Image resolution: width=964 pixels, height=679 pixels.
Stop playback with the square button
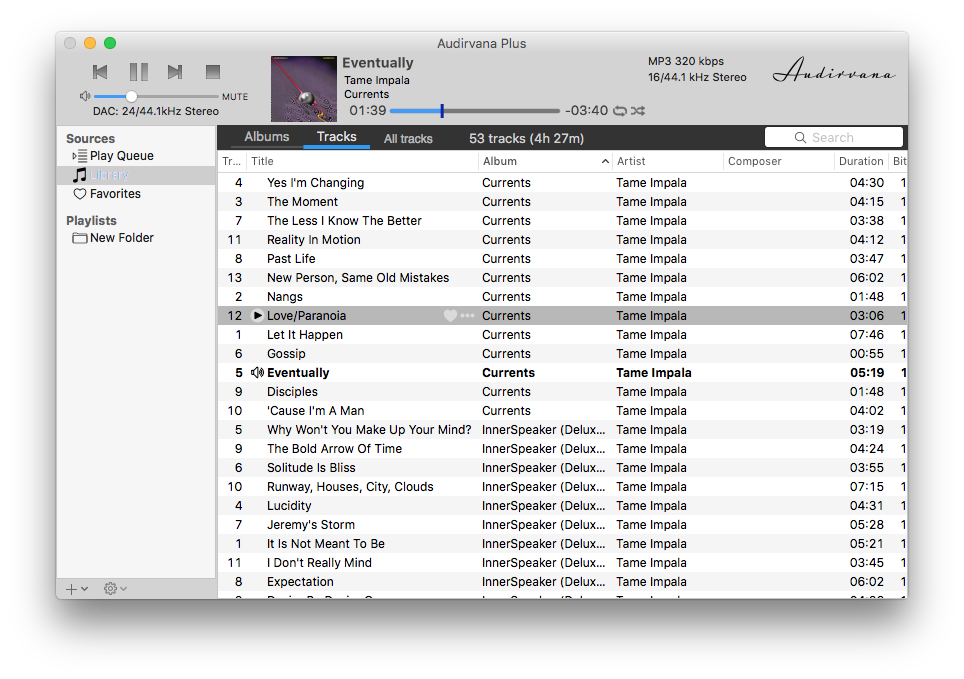pos(213,72)
